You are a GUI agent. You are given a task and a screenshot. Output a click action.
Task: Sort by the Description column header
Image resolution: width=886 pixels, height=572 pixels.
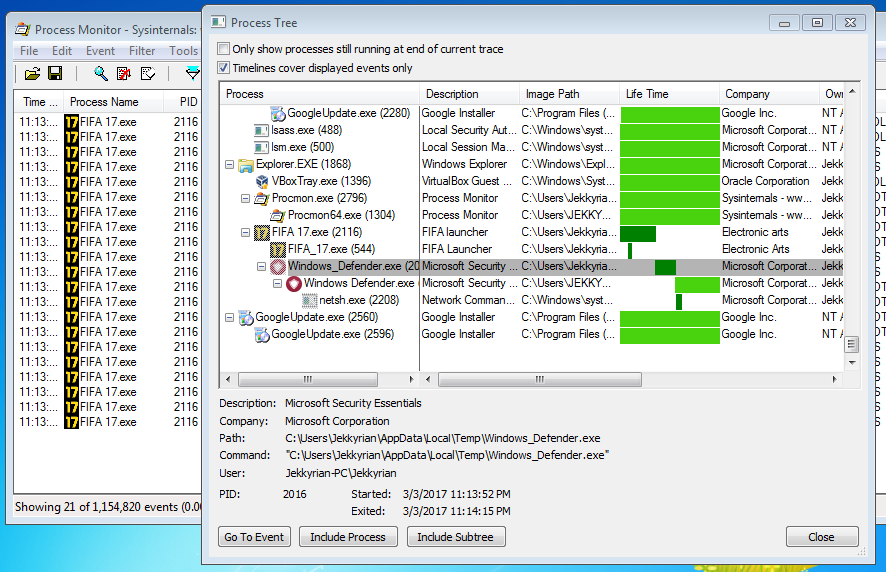click(x=469, y=94)
